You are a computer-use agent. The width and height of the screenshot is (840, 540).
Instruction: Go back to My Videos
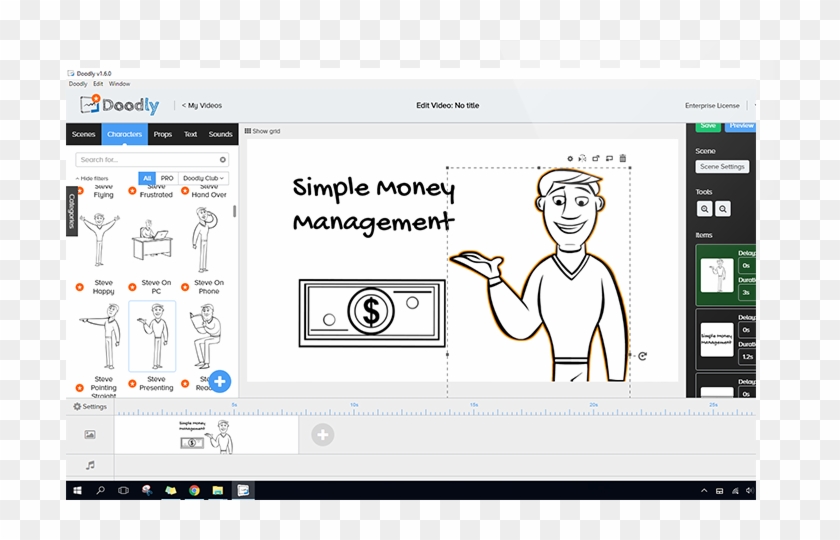point(201,106)
